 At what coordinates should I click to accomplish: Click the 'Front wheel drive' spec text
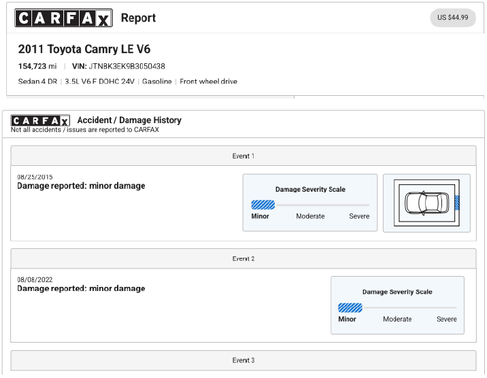point(208,82)
